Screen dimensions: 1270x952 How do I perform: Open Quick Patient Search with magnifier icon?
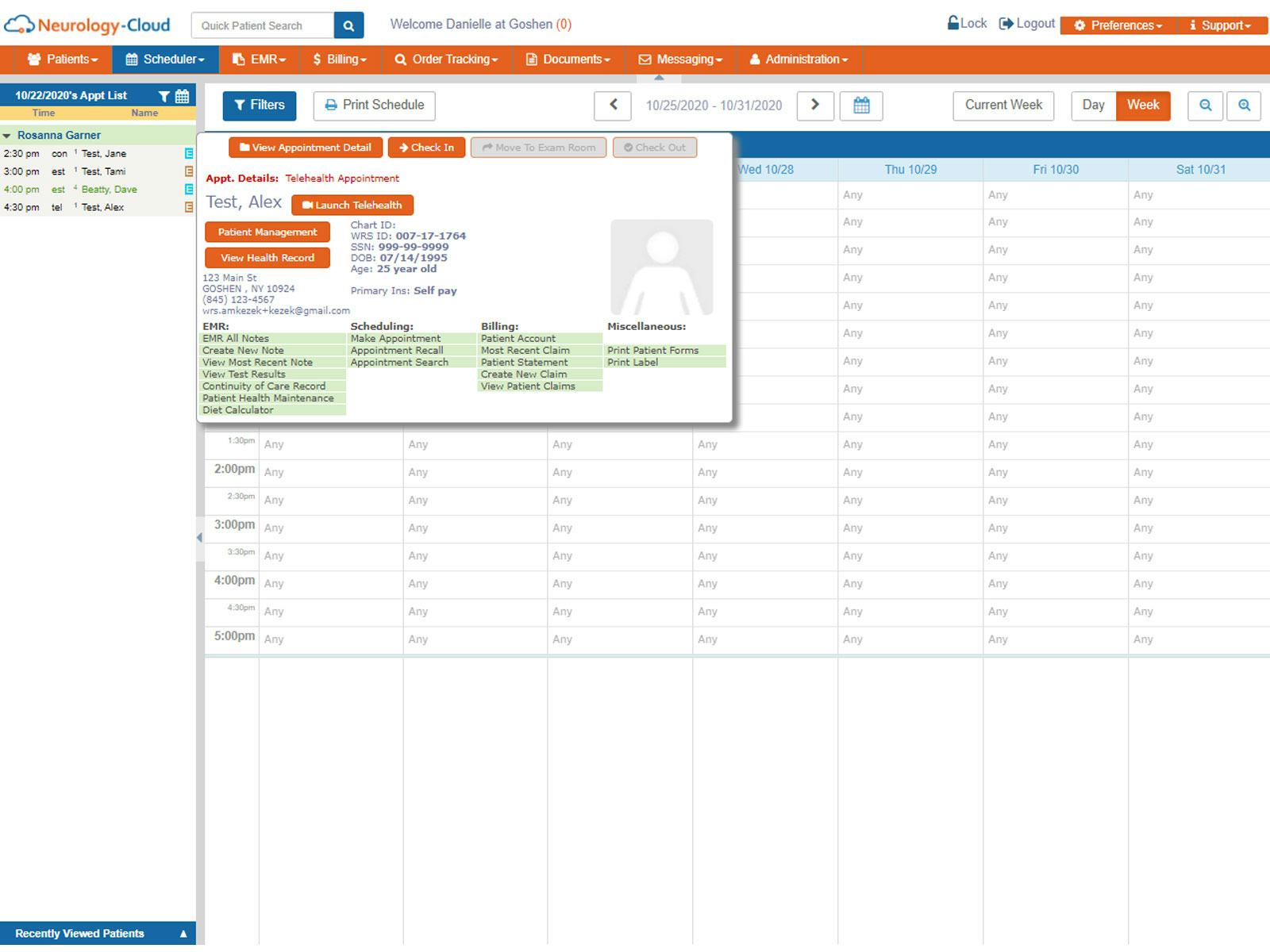click(348, 25)
